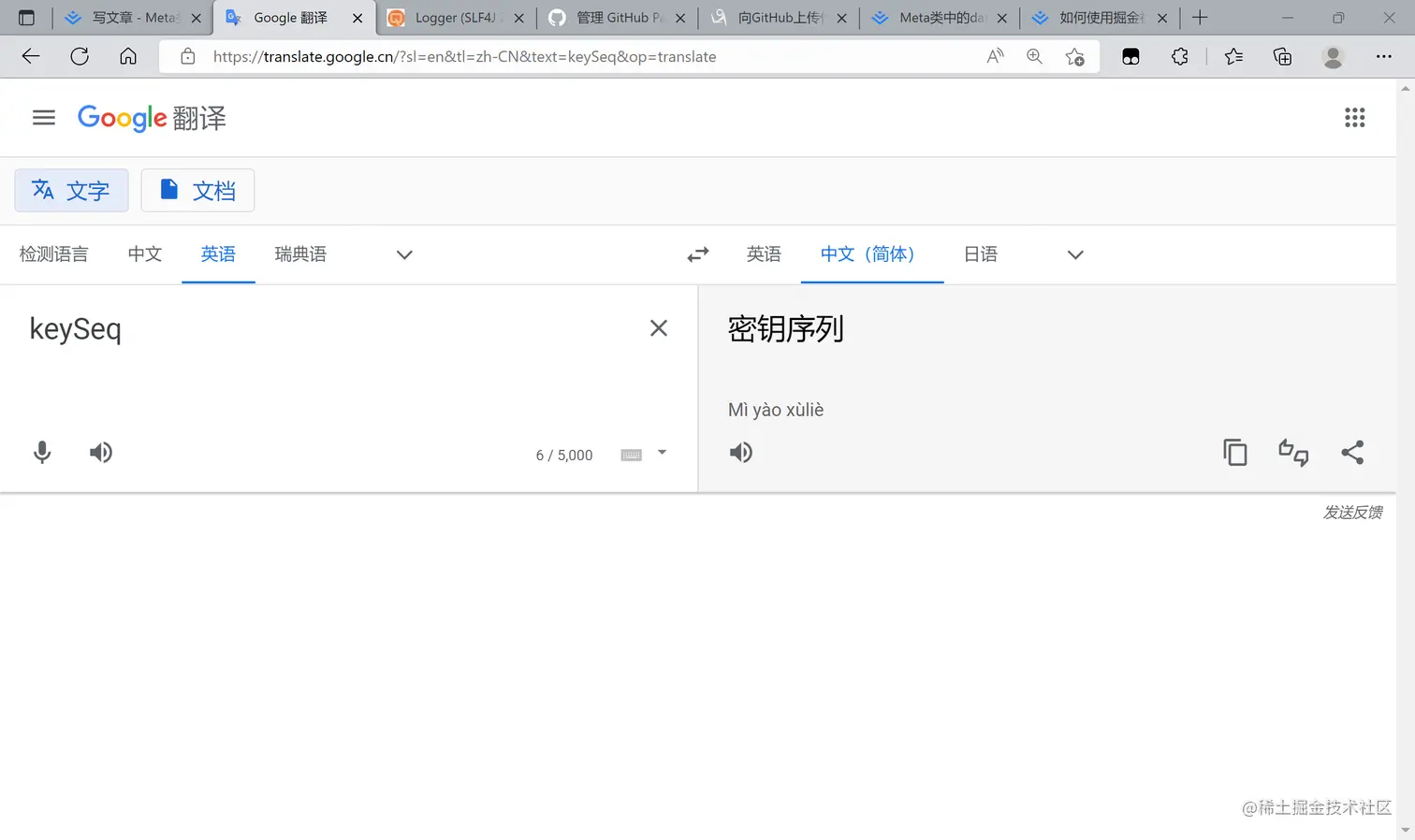
Task: Open the dark extension icon in toolbar
Action: coord(1131,57)
